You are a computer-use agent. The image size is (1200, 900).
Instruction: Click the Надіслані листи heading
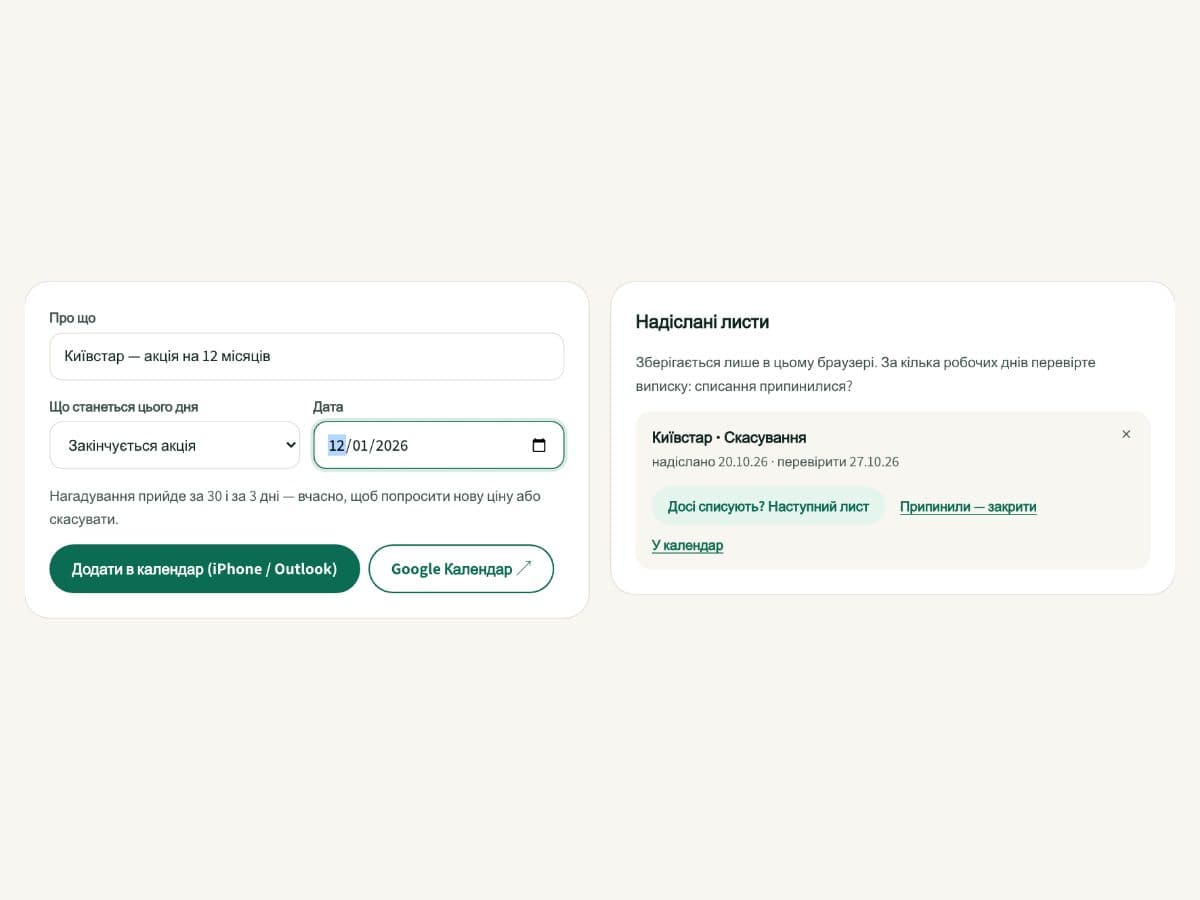tap(702, 322)
